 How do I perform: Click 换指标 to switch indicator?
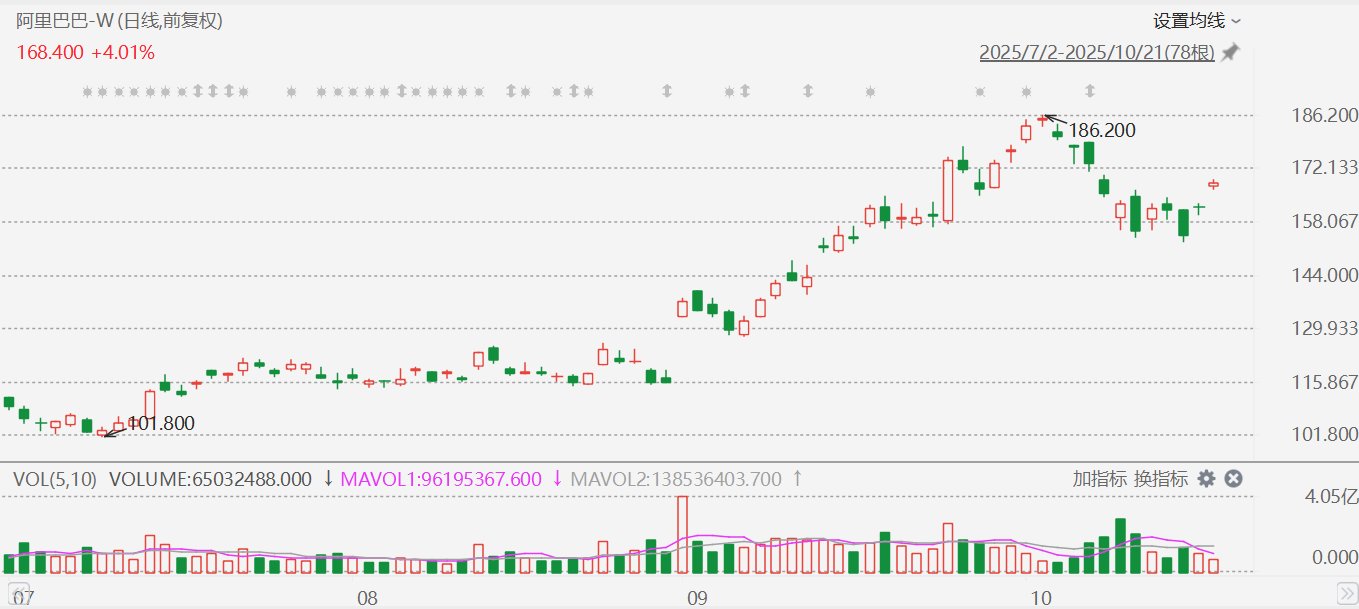pyautogui.click(x=1161, y=479)
